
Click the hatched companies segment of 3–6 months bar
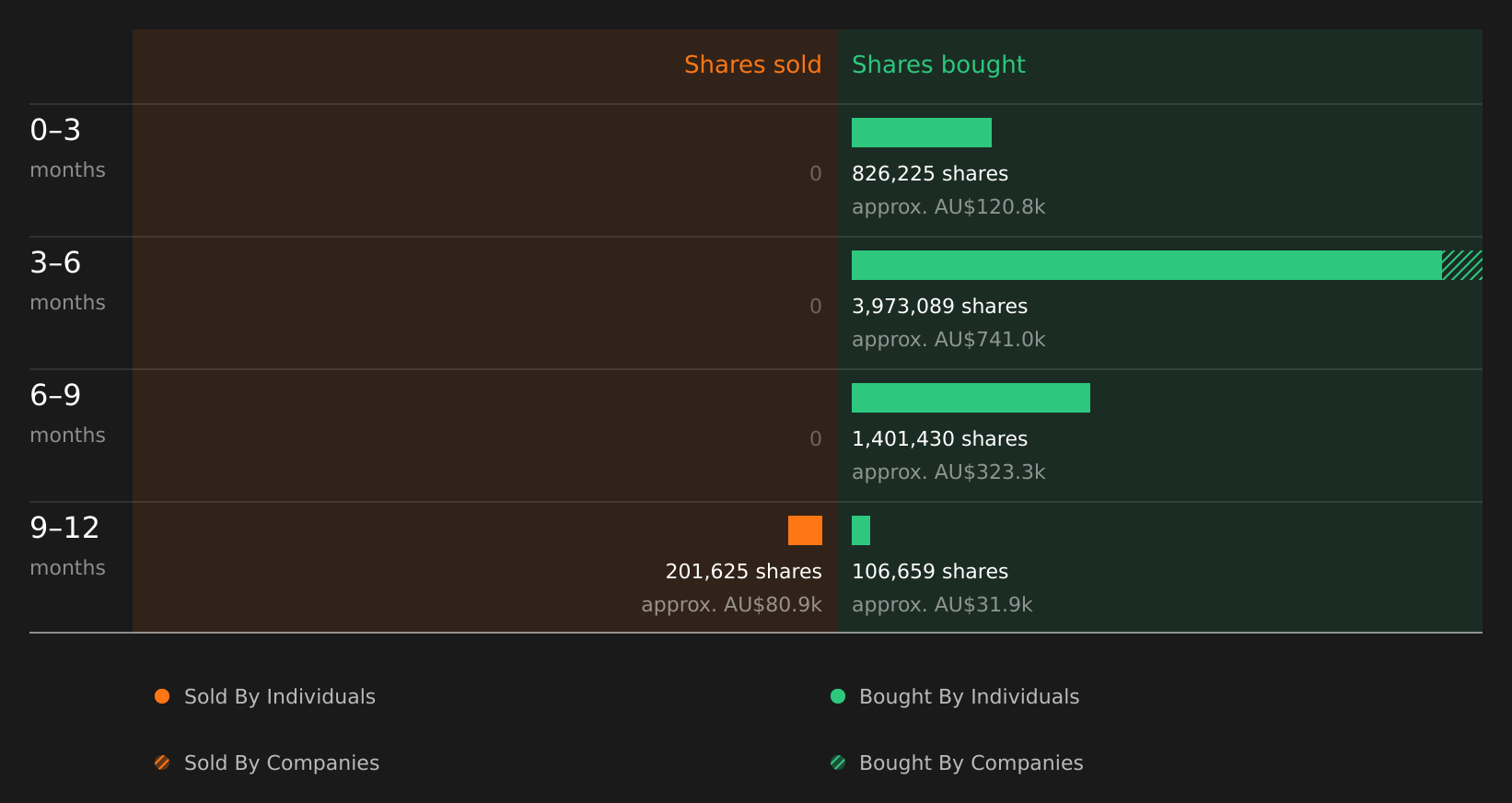(x=1462, y=265)
